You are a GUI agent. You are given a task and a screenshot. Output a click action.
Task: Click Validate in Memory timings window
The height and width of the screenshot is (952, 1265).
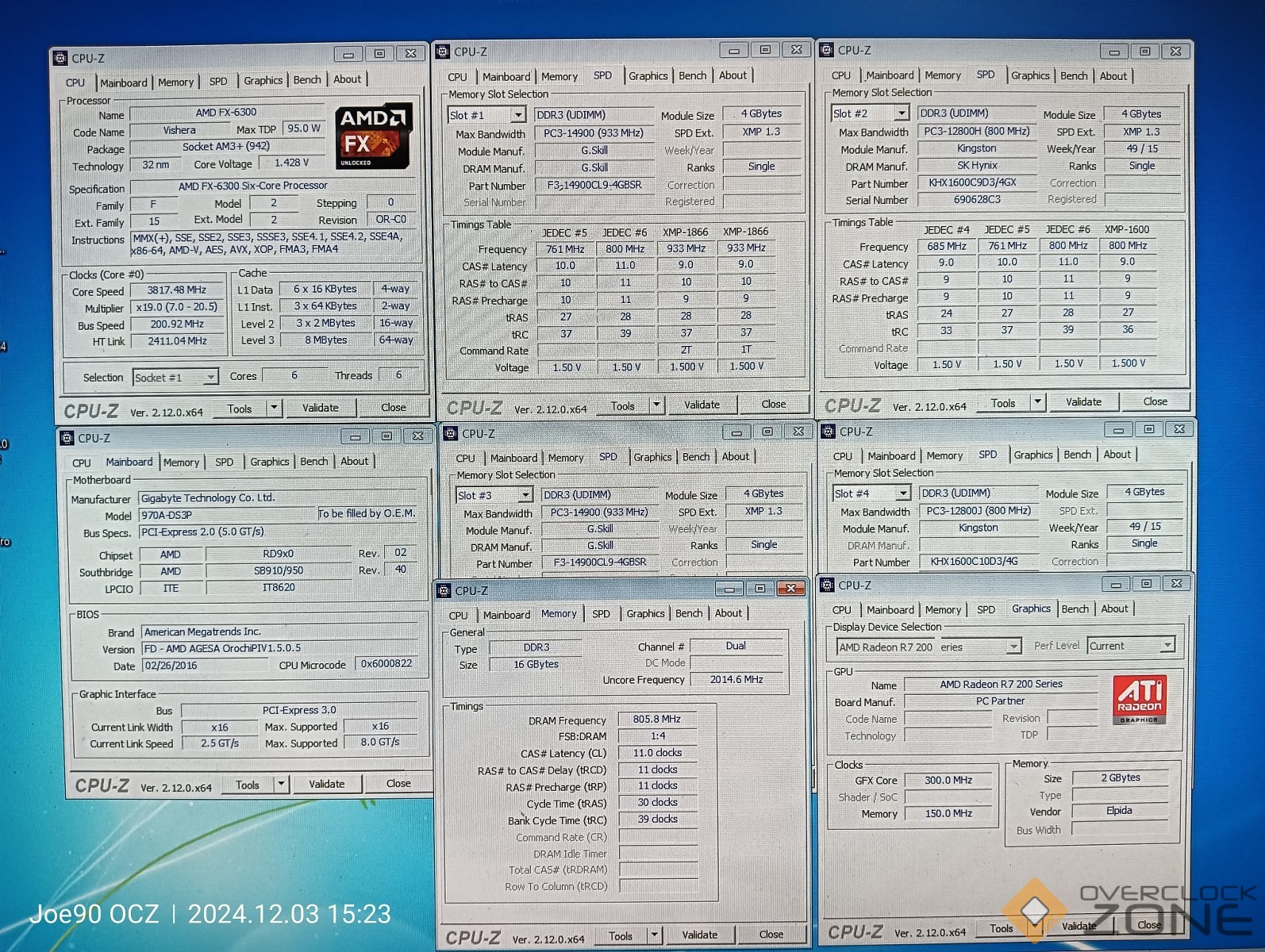700,935
